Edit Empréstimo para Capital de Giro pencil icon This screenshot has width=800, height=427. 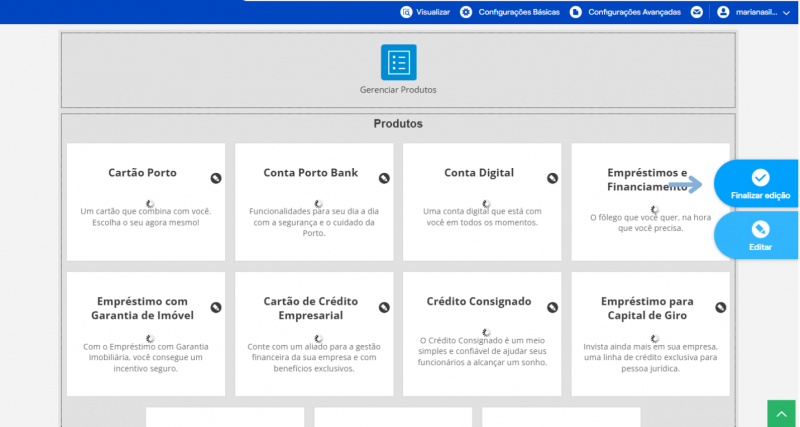(720, 307)
